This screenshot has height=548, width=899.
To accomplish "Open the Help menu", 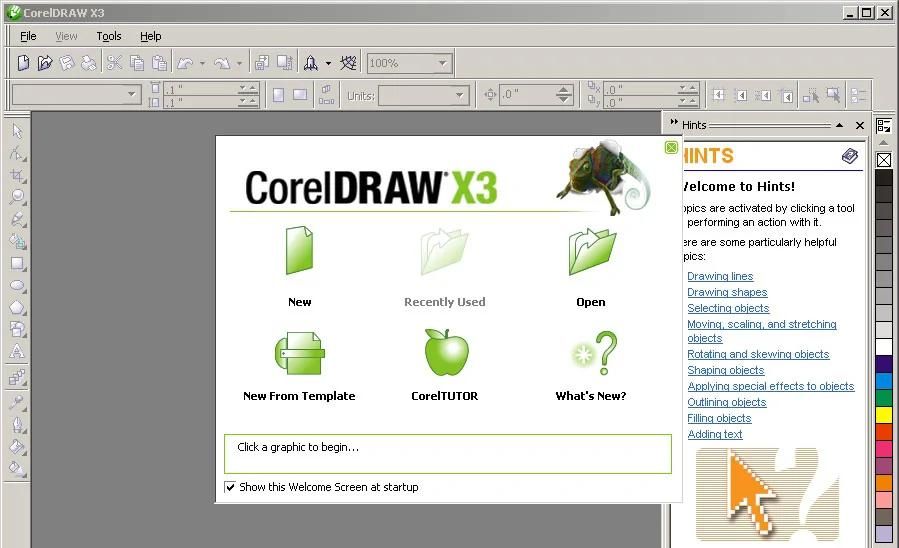I will tap(151, 36).
